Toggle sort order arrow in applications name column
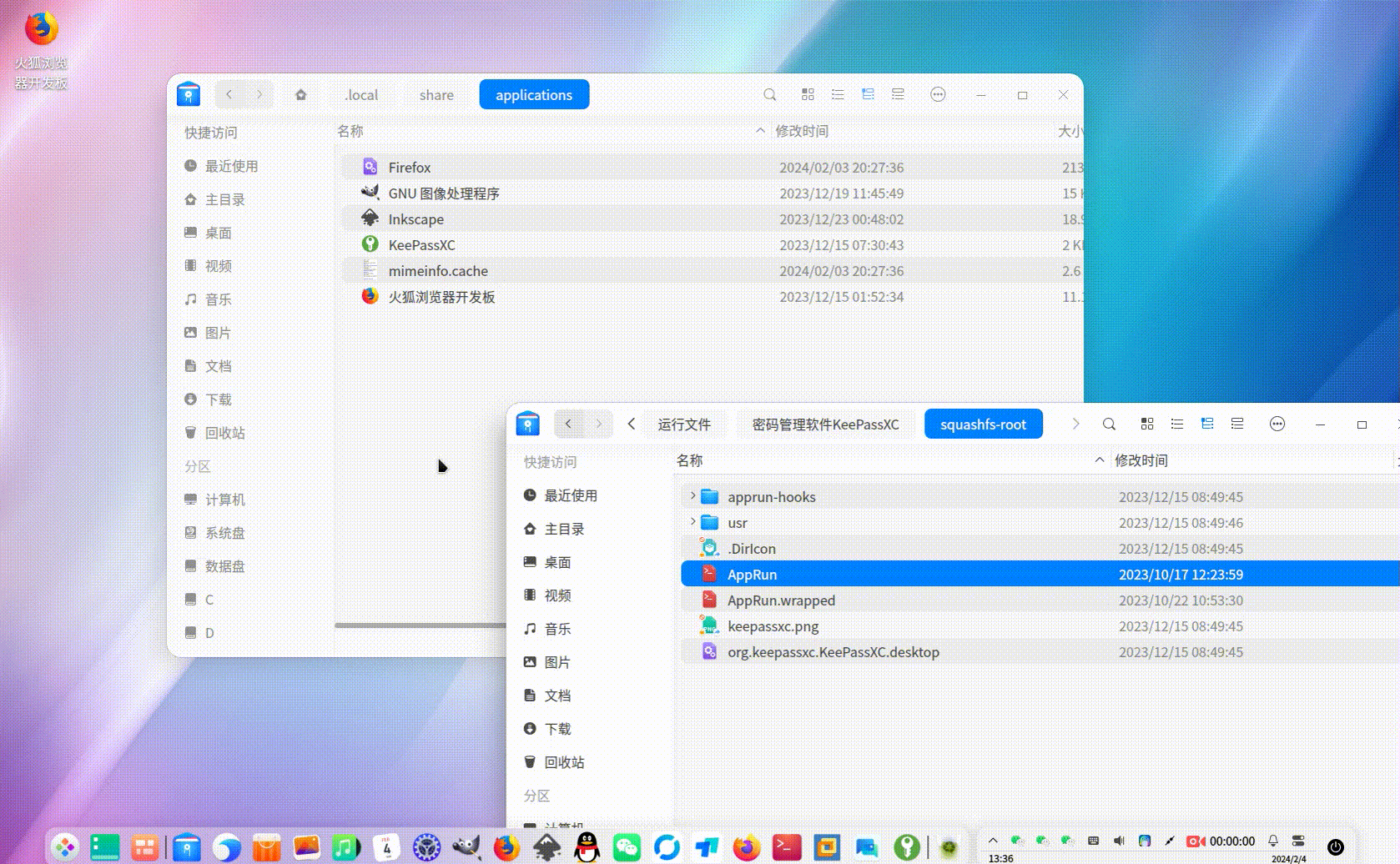The height and width of the screenshot is (864, 1400). pyautogui.click(x=760, y=131)
